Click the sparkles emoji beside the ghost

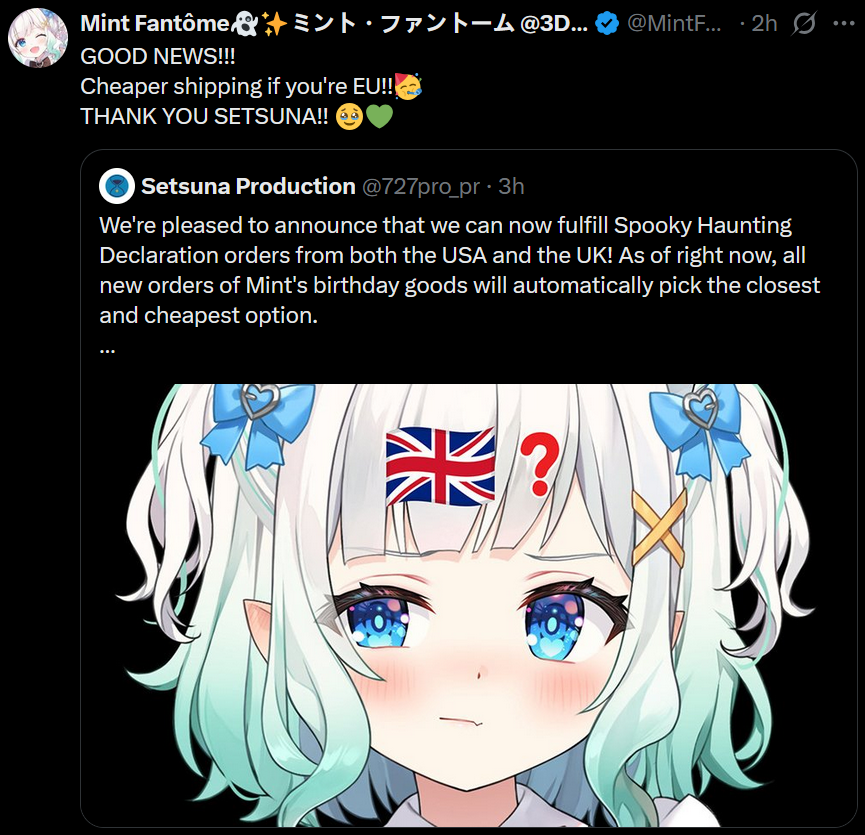[x=274, y=24]
